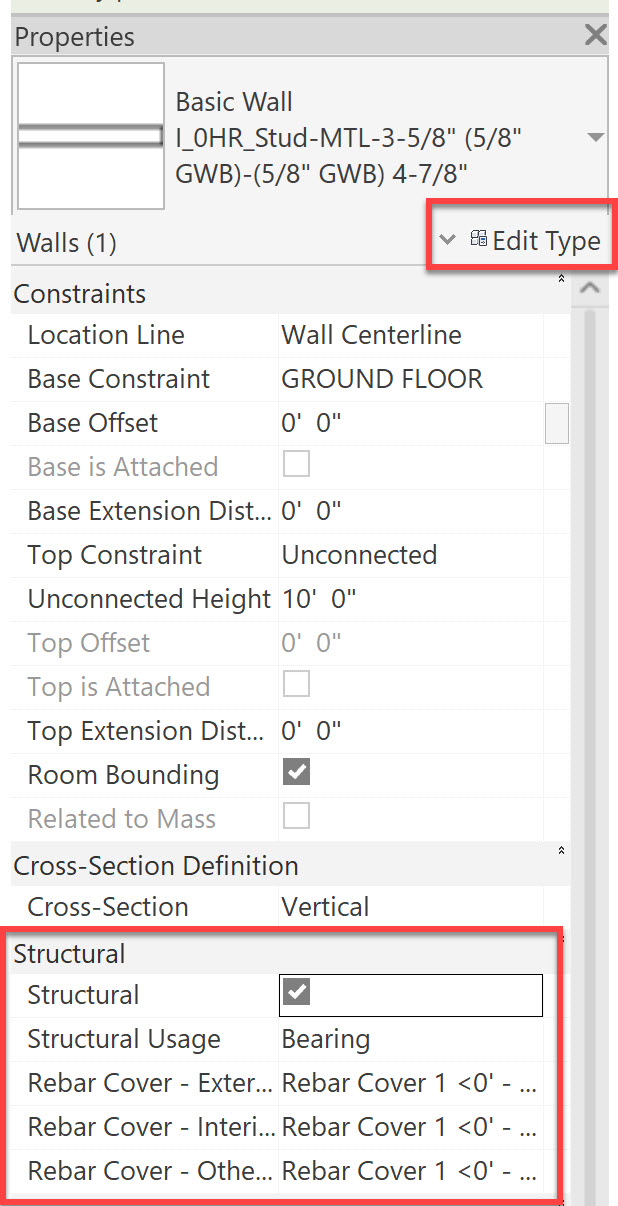Click the Edit Type button
Image resolution: width=618 pixels, height=1206 pixels.
[x=535, y=241]
